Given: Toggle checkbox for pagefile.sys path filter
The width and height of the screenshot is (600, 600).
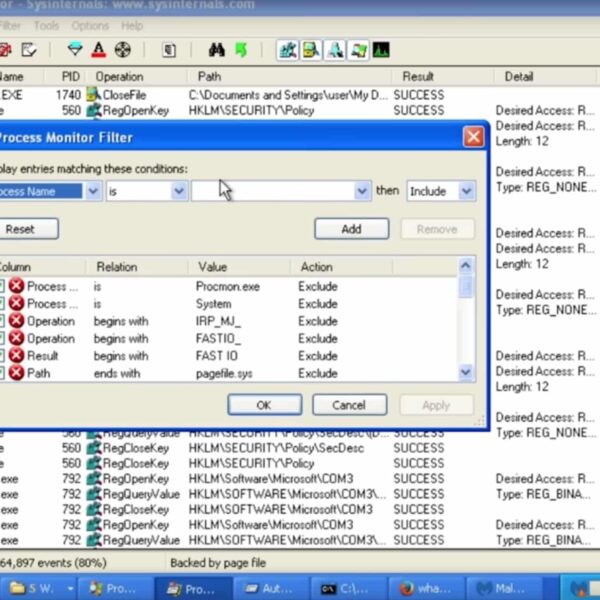Looking at the screenshot, I should pyautogui.click(x=2, y=373).
